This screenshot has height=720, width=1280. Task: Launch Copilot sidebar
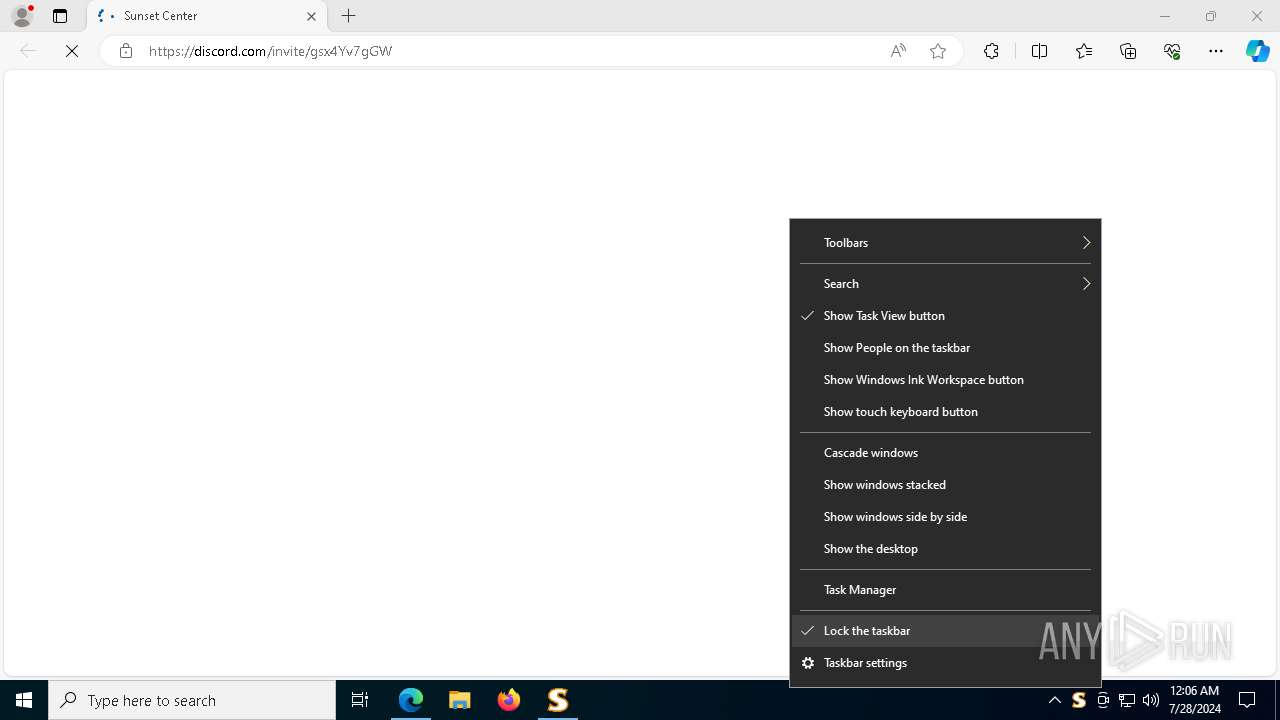(x=1257, y=51)
